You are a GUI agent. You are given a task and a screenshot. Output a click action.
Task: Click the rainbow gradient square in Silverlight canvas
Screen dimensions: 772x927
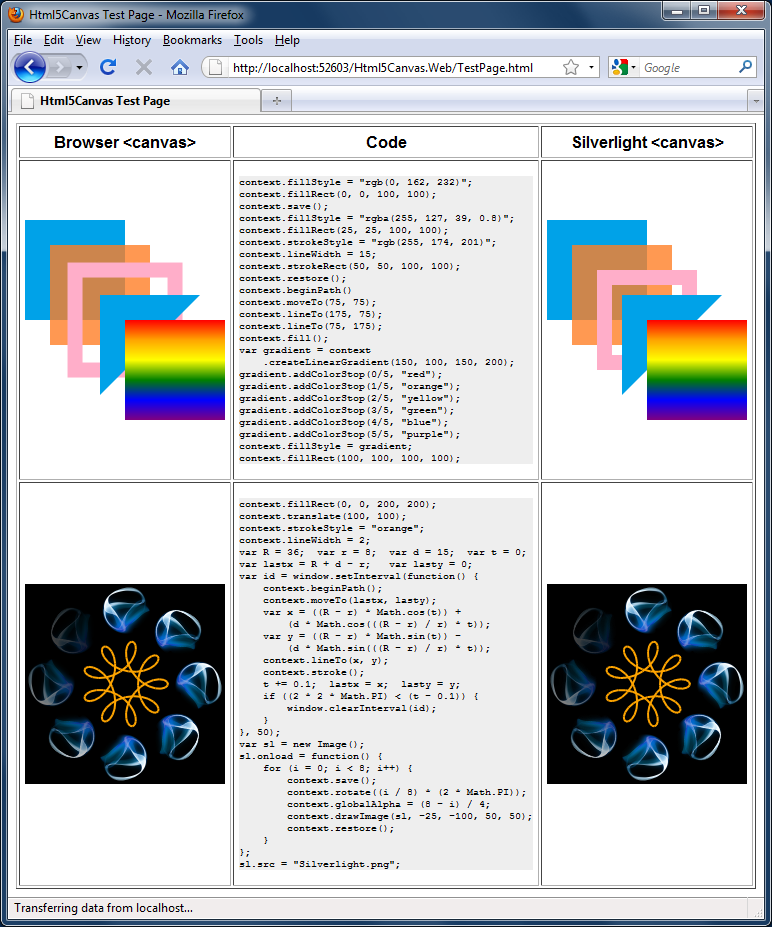point(697,370)
